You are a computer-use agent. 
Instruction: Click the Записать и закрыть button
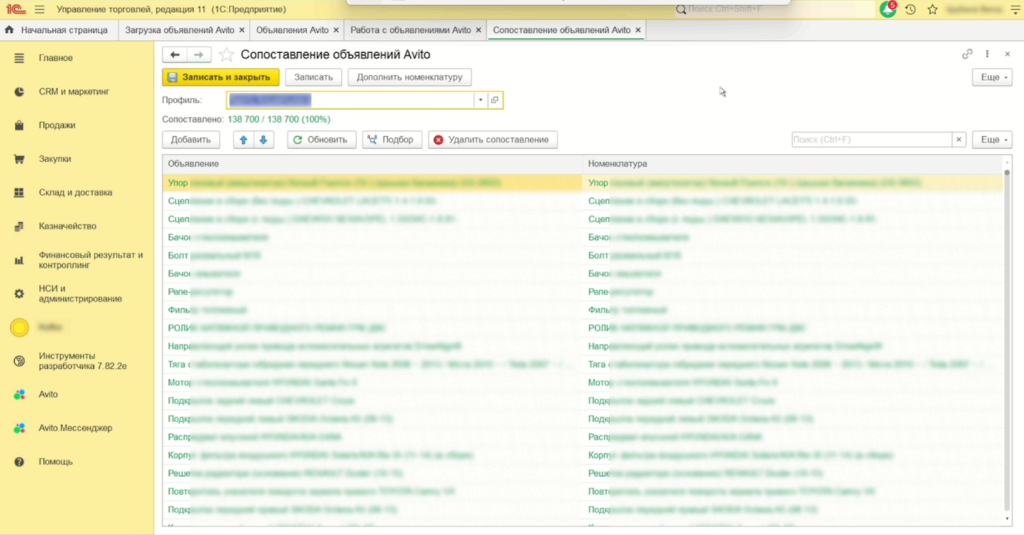pyautogui.click(x=221, y=77)
